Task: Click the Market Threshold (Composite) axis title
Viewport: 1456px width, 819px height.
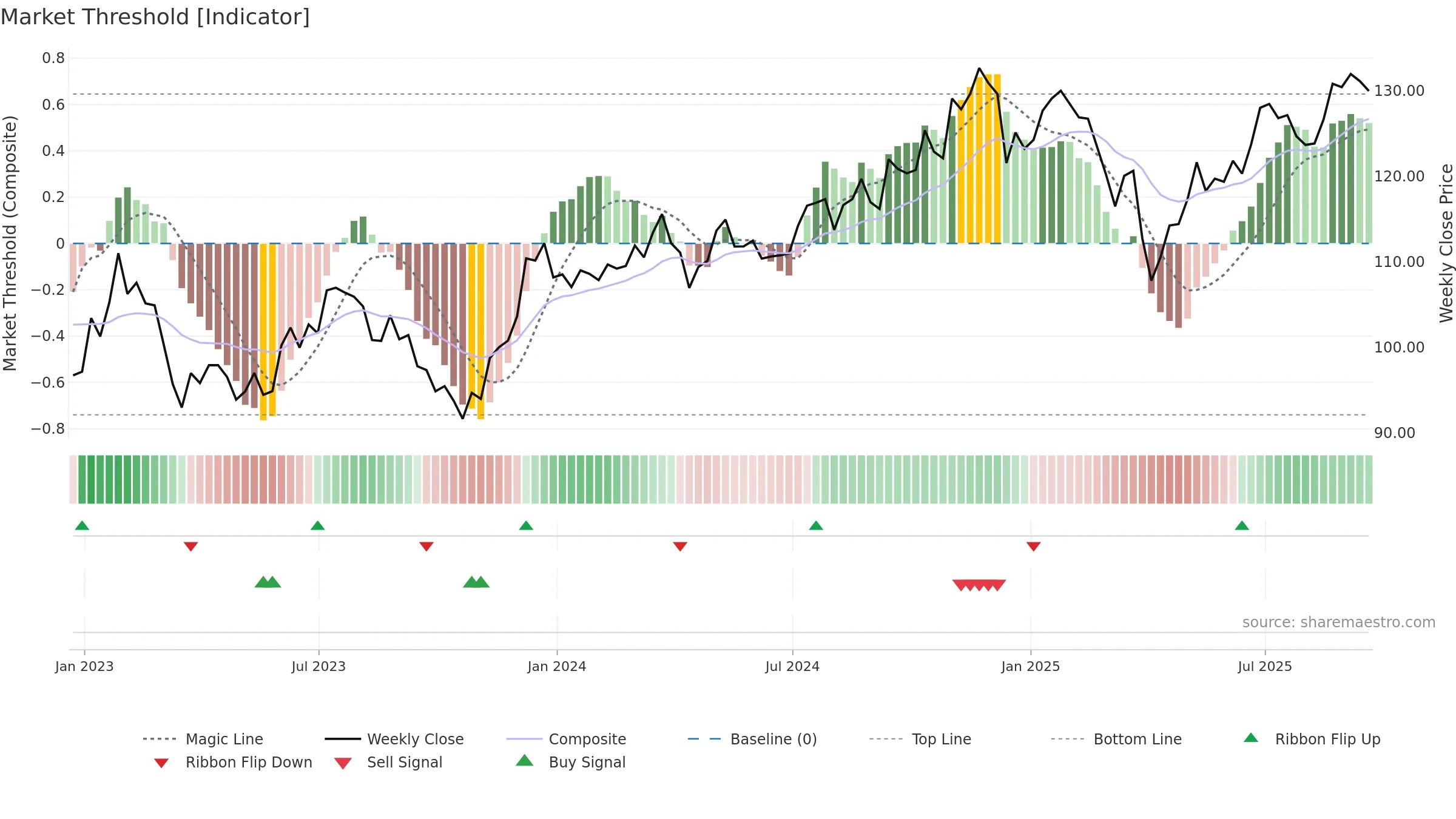Action: tap(10, 243)
